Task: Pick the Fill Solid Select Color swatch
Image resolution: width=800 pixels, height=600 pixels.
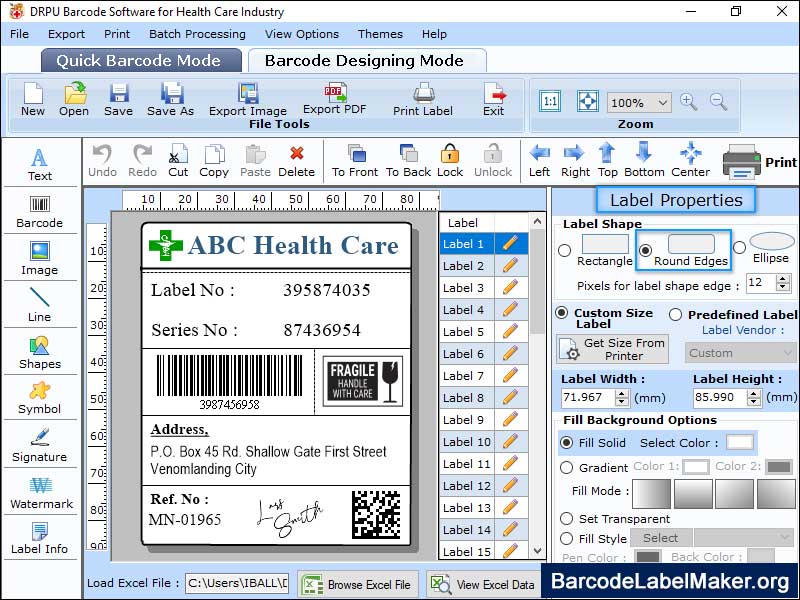Action: (x=739, y=442)
